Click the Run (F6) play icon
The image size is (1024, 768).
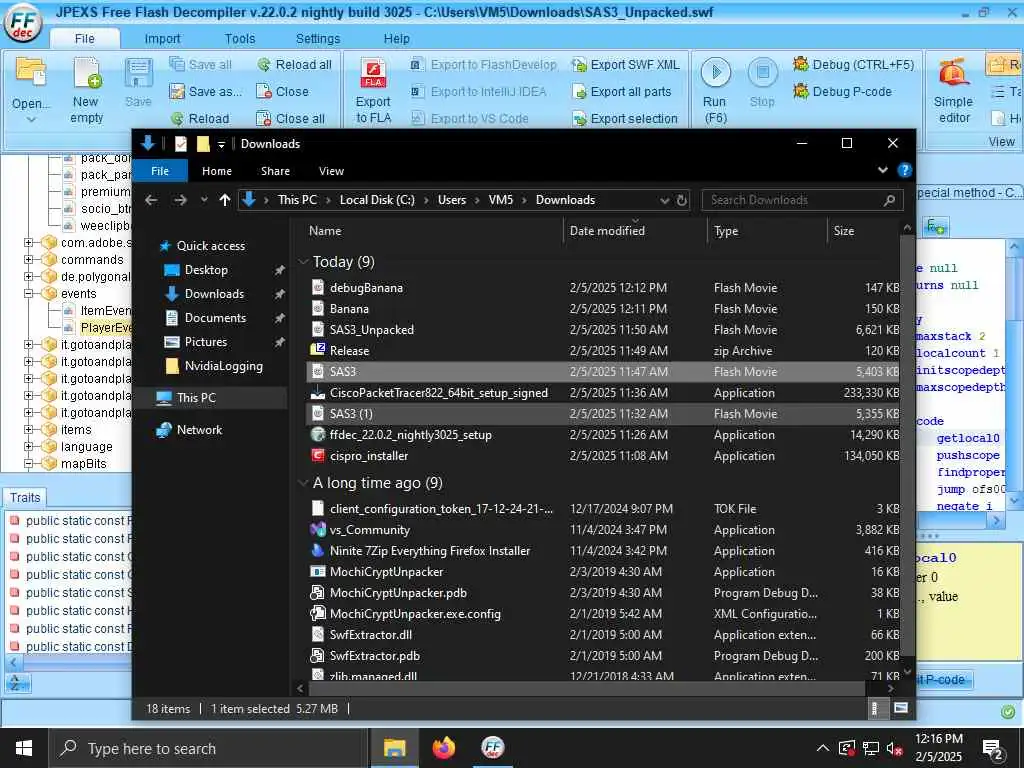[716, 72]
